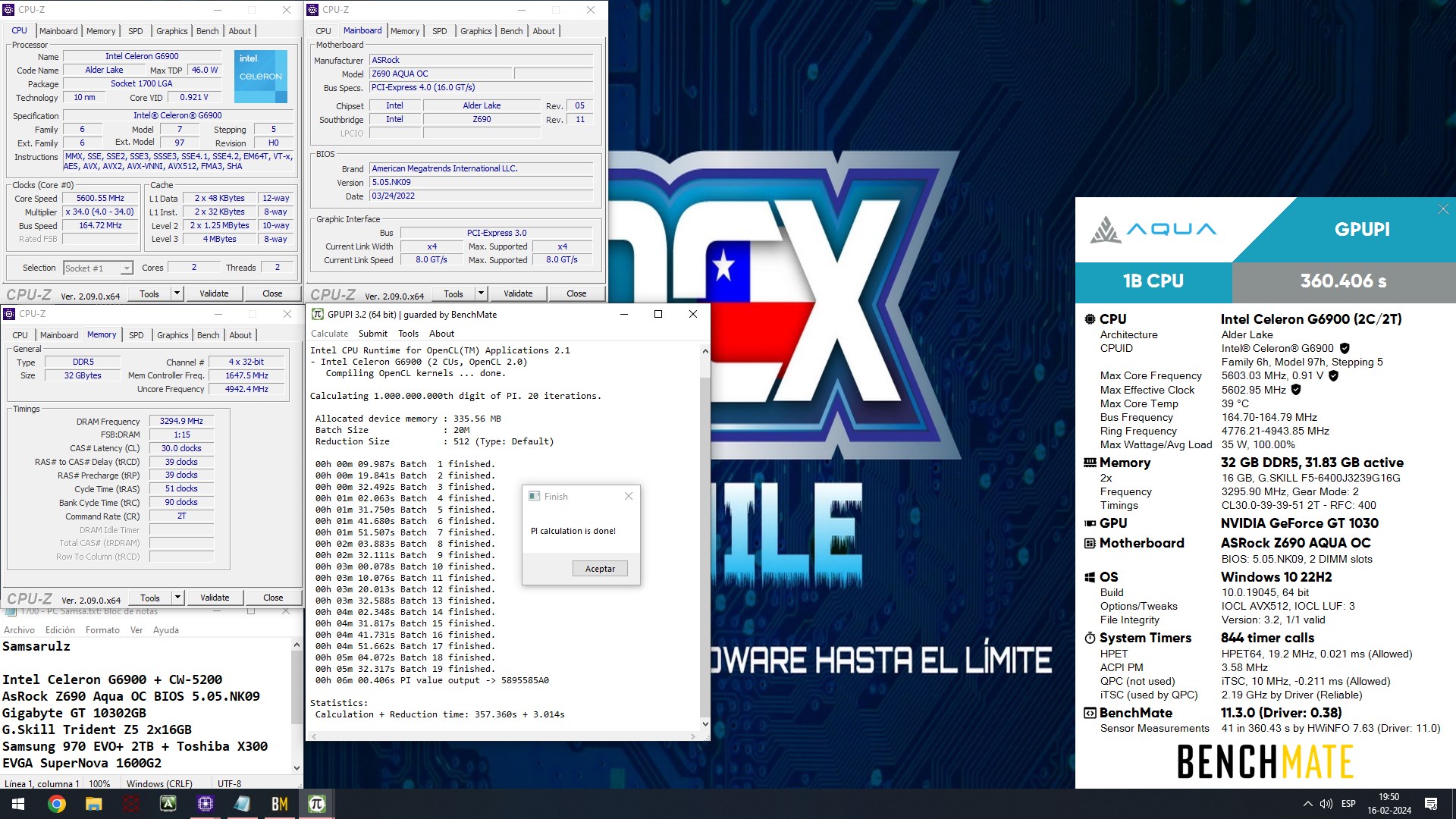Click the AQUA logo in the GPUPI result panel
1456x819 pixels.
1153,229
